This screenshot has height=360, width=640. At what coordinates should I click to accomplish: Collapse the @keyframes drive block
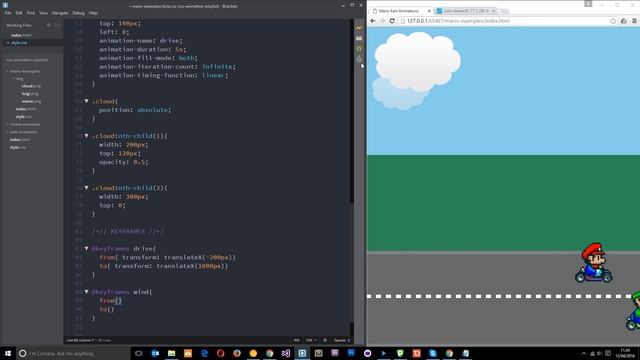tap(86, 248)
